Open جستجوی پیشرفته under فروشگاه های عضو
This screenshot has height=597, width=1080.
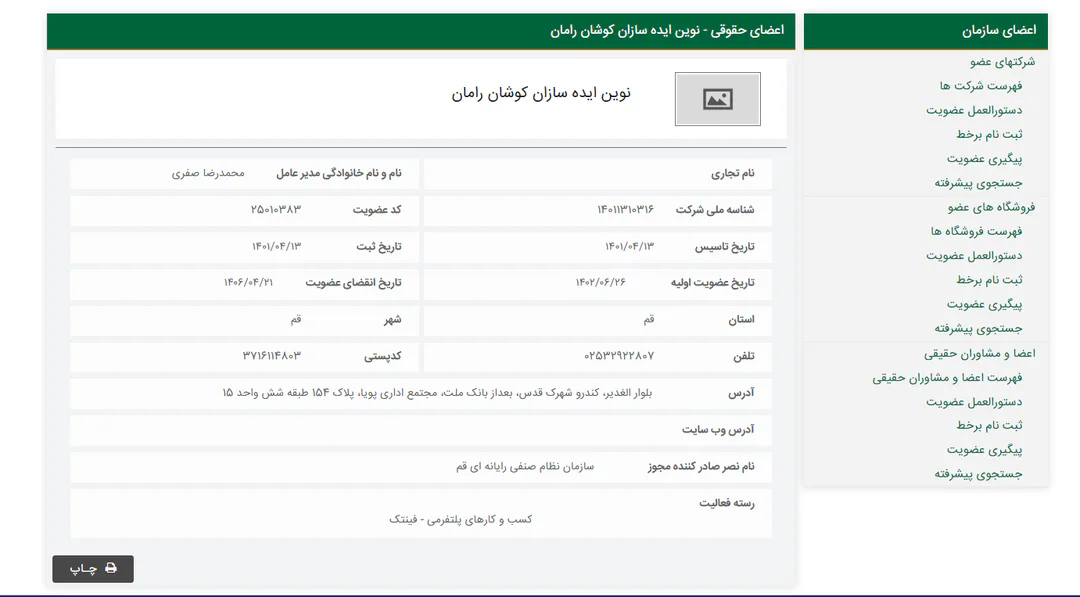click(979, 328)
